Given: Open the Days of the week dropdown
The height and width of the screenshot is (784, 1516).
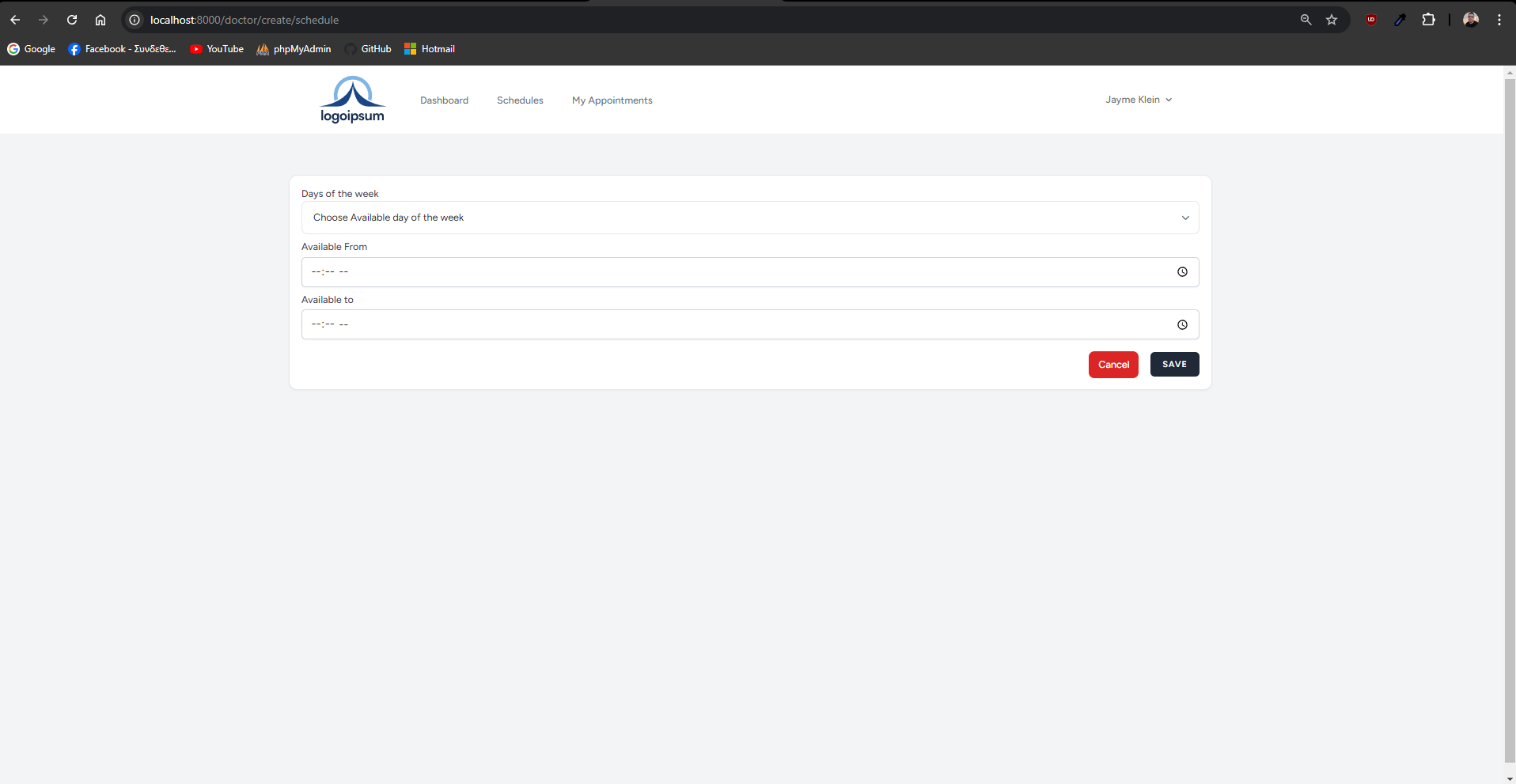Looking at the screenshot, I should point(750,218).
